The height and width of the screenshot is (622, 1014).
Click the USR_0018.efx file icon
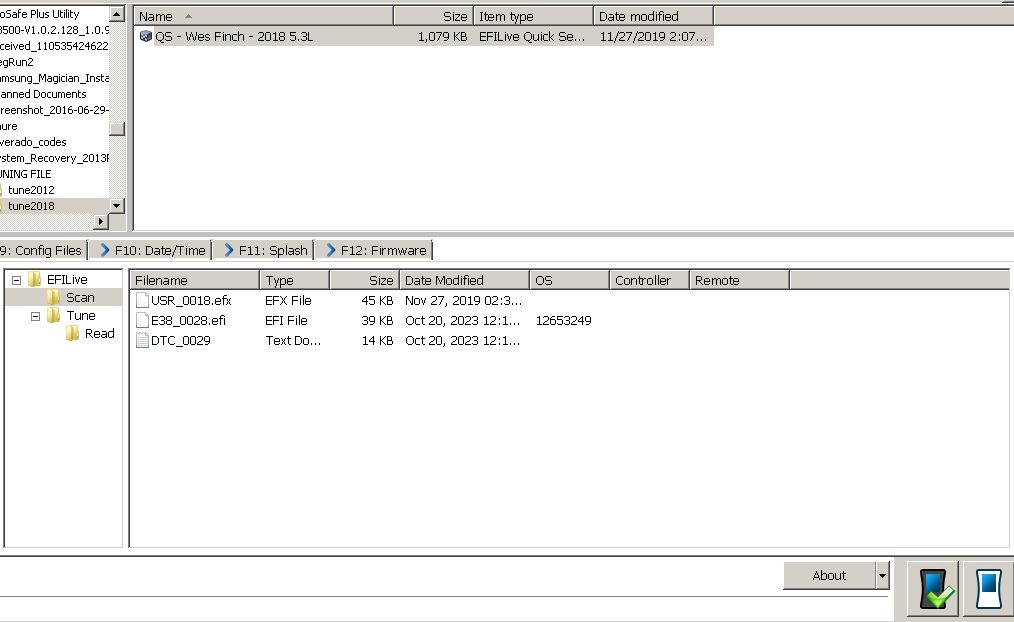(142, 301)
